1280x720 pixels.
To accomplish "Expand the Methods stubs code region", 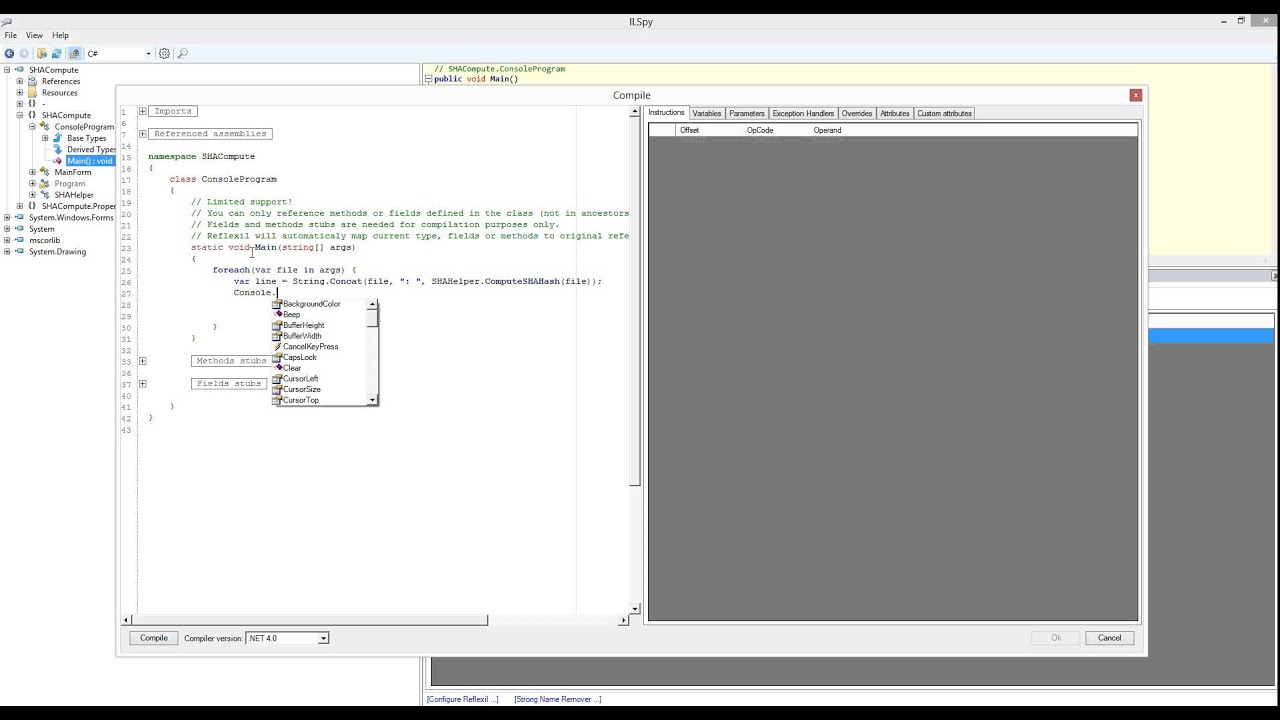I will [142, 361].
